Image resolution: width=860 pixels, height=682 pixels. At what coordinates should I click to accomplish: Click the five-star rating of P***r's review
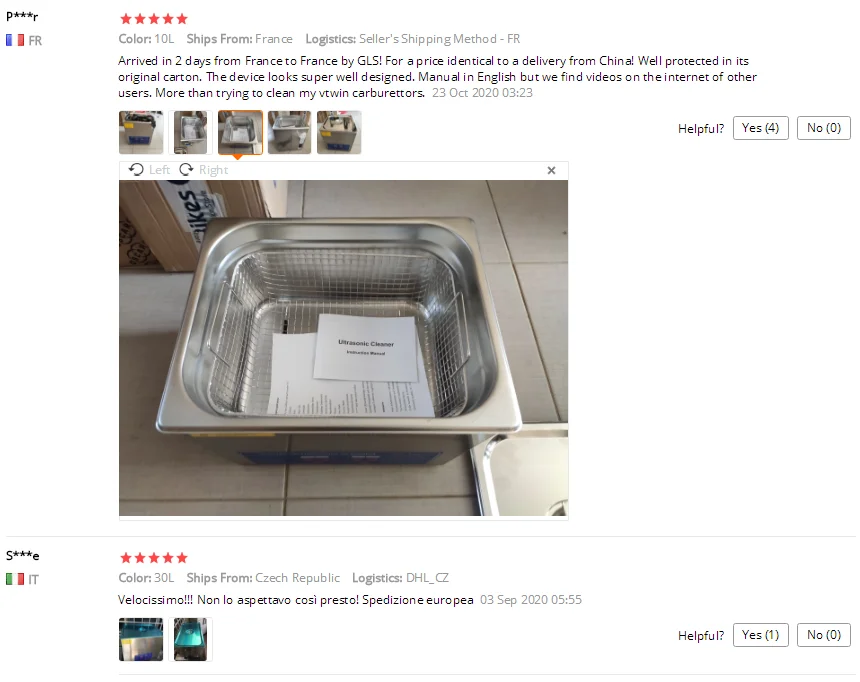[154, 19]
